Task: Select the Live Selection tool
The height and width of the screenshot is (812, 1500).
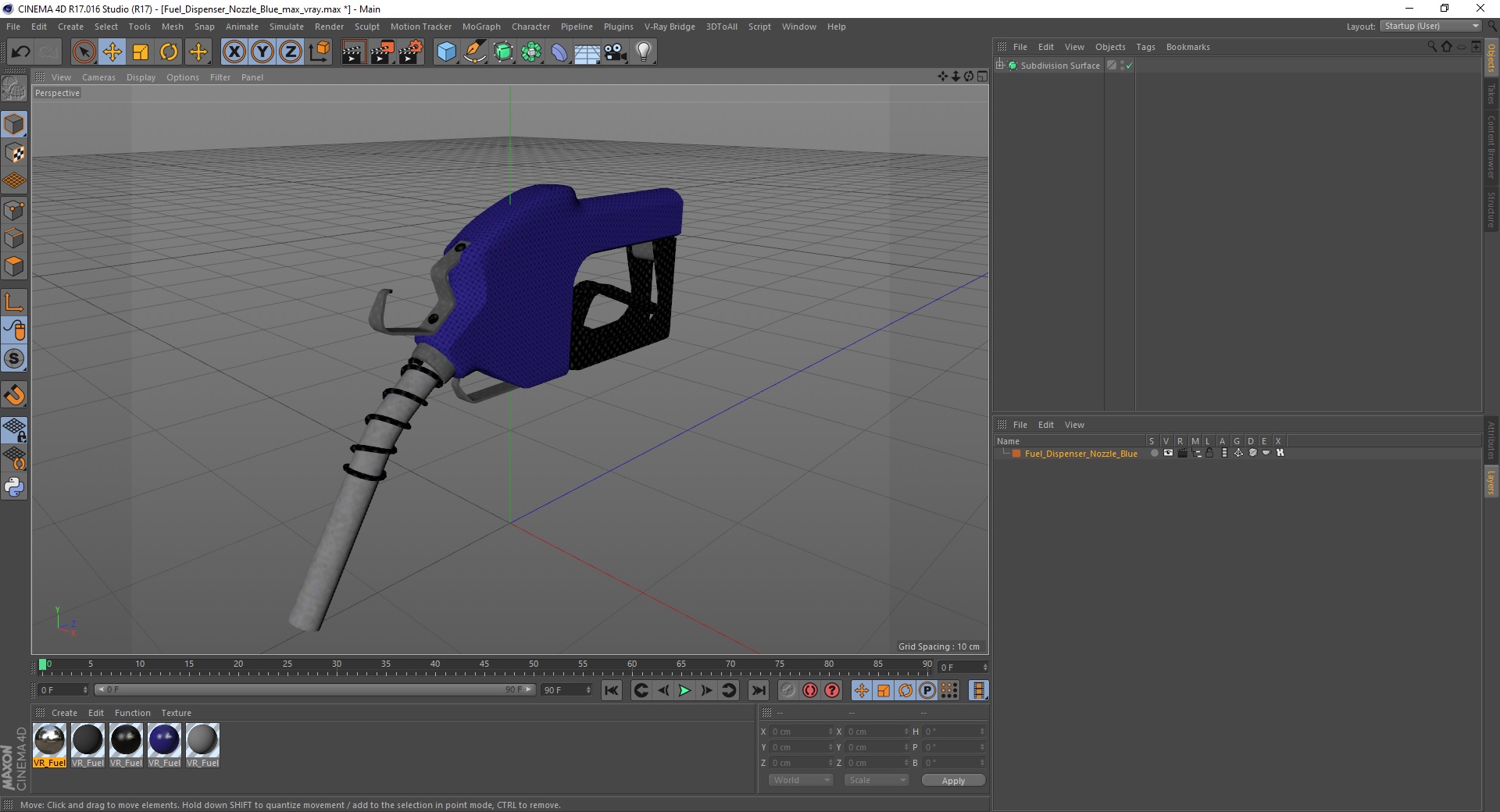Action: pyautogui.click(x=84, y=52)
